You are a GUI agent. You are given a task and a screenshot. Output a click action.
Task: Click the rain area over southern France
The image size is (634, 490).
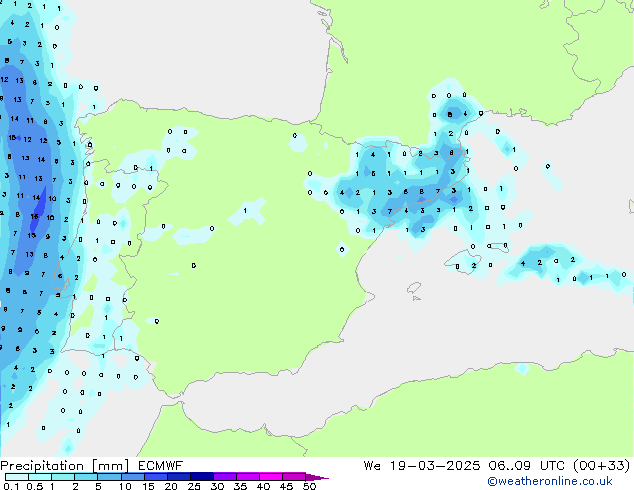pyautogui.click(x=455, y=110)
